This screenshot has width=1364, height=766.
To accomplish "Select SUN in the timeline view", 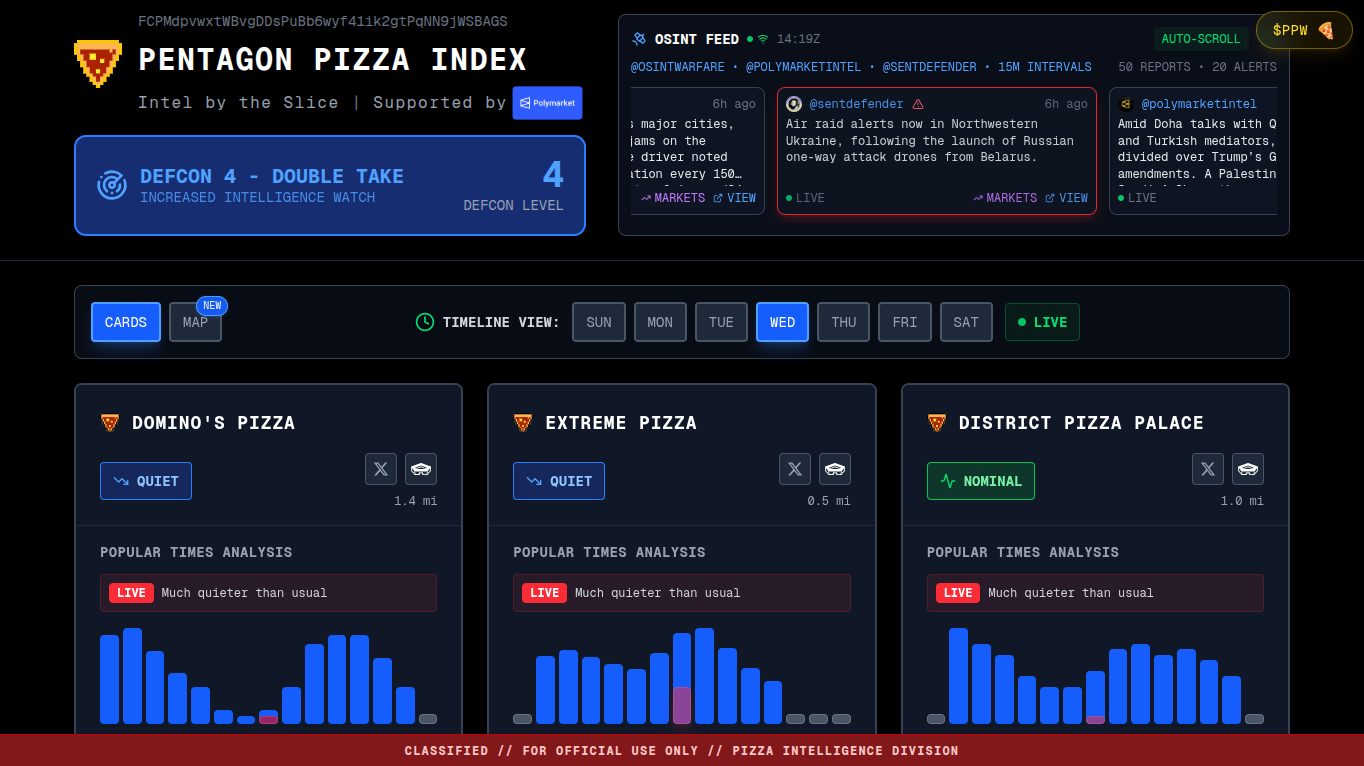I will coord(599,322).
